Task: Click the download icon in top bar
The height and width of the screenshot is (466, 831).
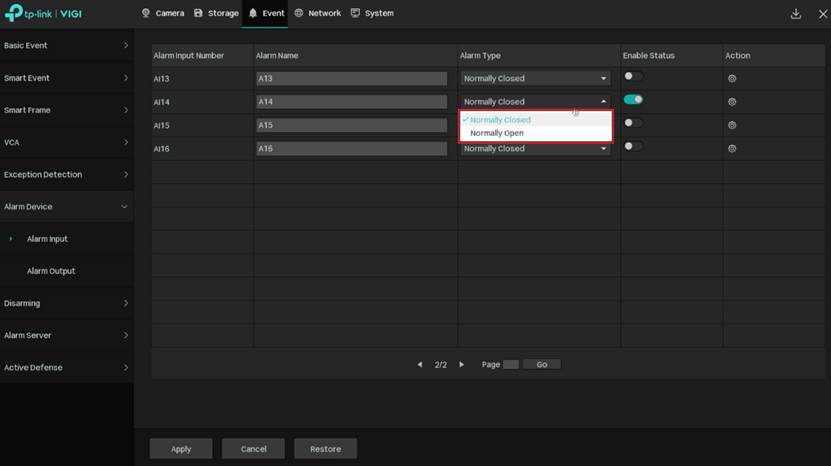Action: (796, 14)
